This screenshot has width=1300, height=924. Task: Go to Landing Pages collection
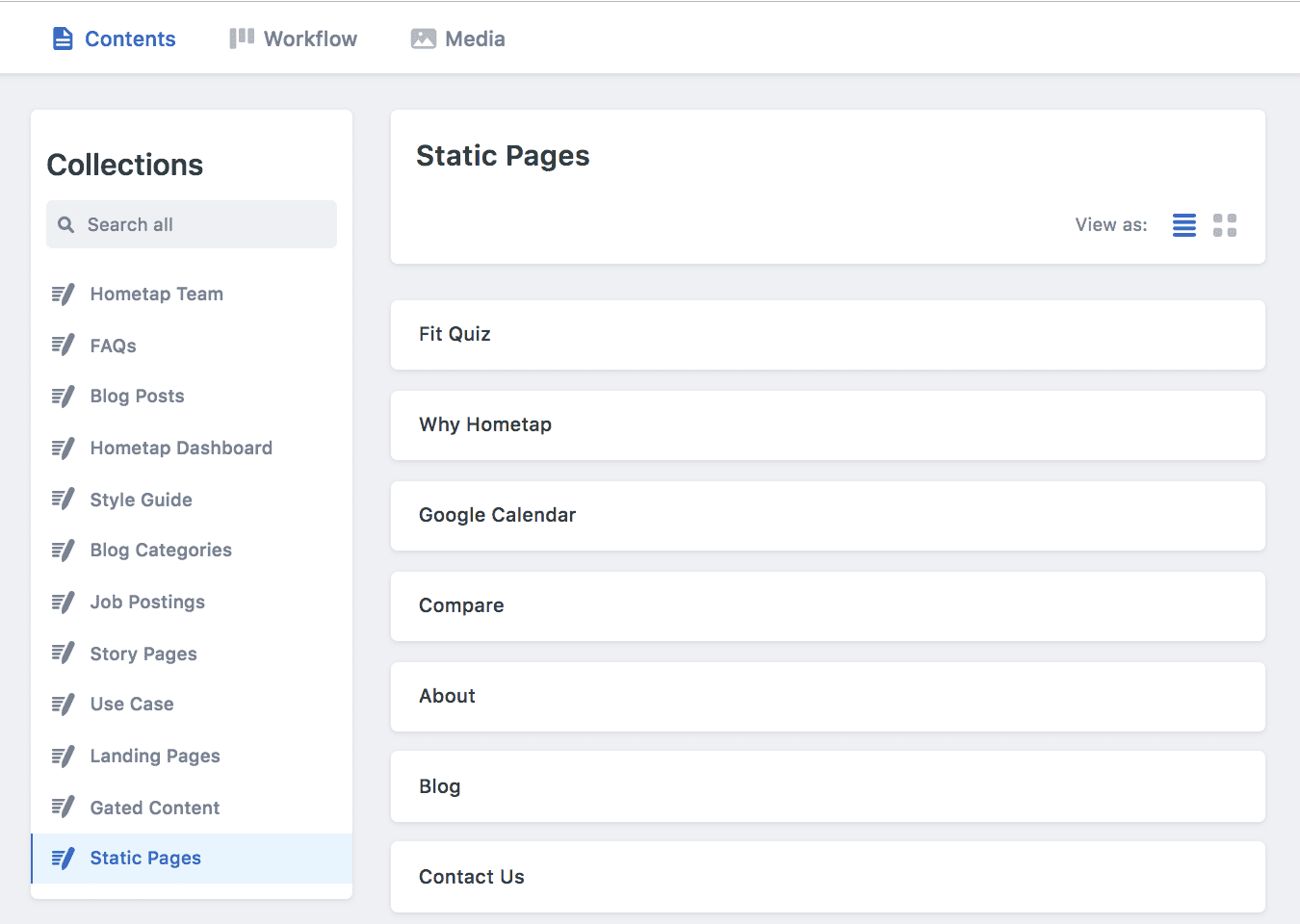[155, 757]
